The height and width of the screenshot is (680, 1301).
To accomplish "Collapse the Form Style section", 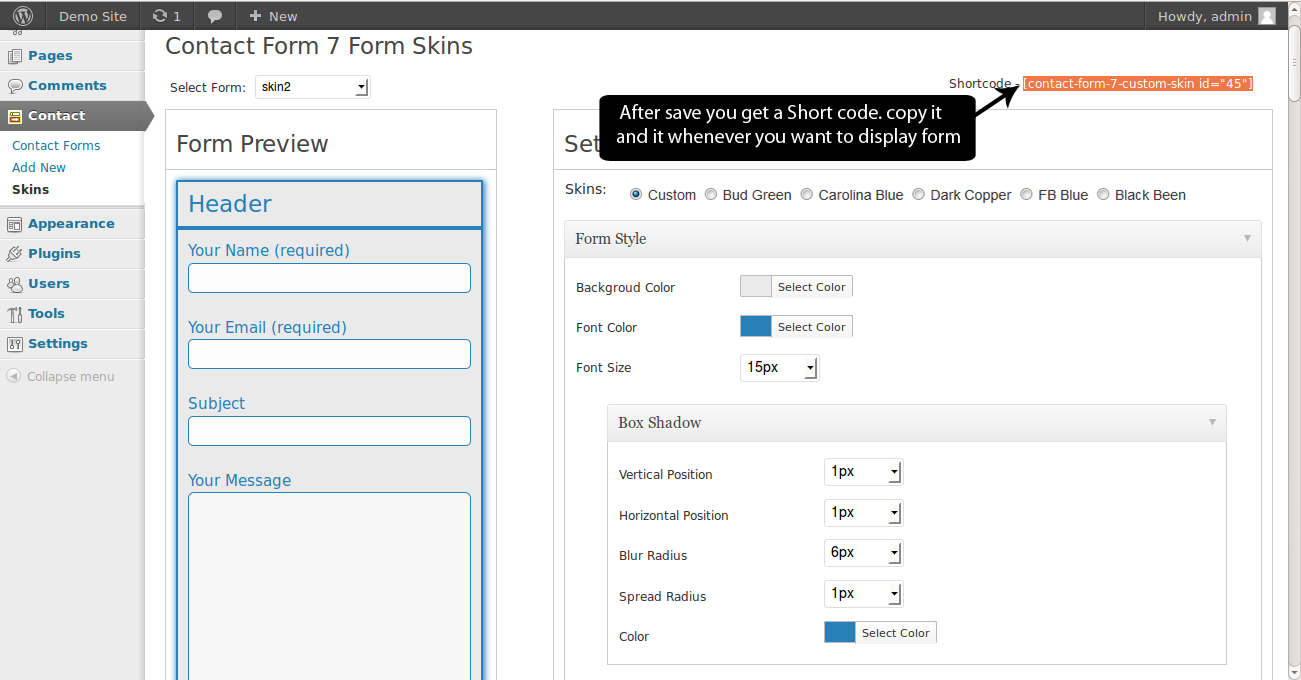I will tap(1247, 238).
